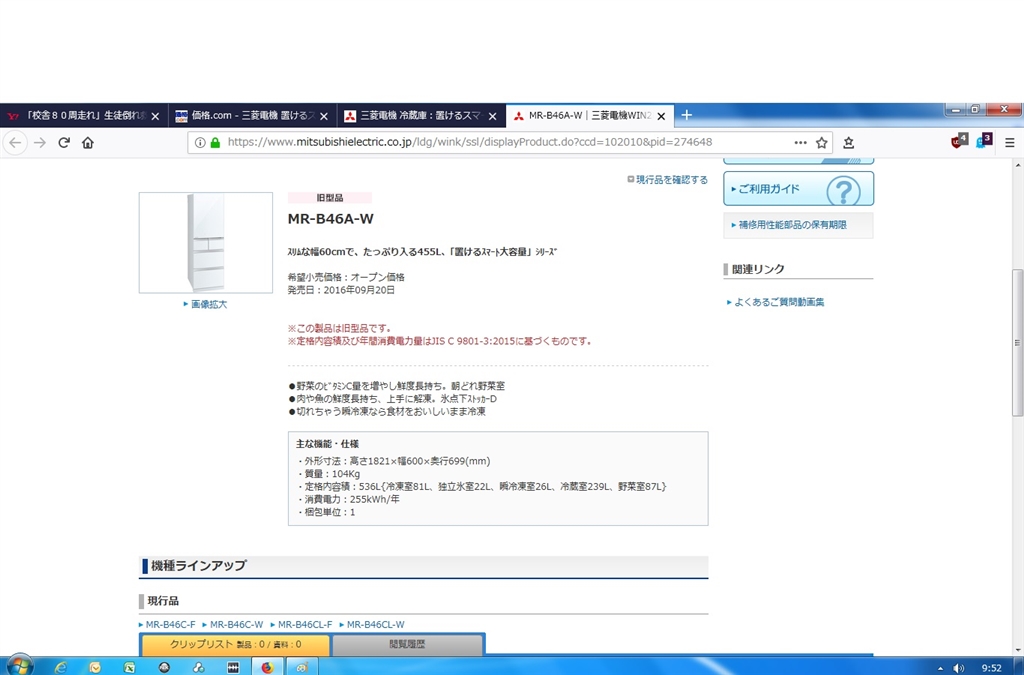Close the MR-B46A-W tab
This screenshot has height=675, width=1024.
click(661, 116)
